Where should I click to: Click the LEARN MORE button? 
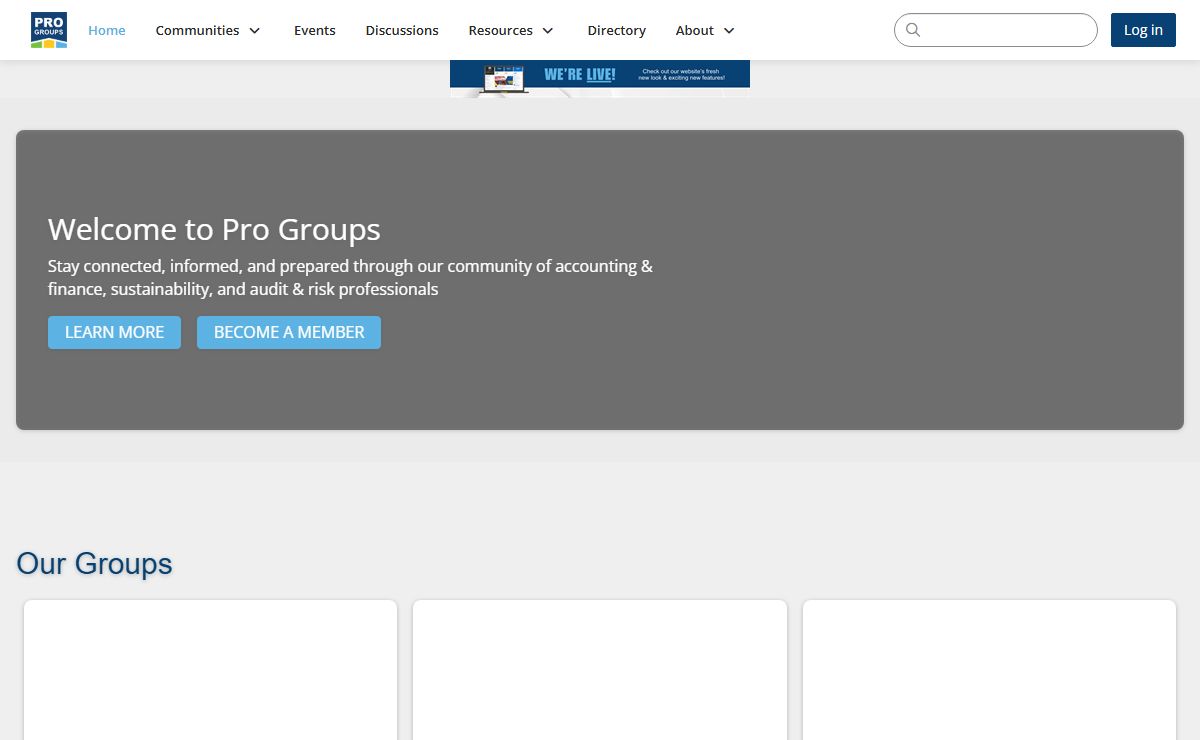(x=114, y=332)
